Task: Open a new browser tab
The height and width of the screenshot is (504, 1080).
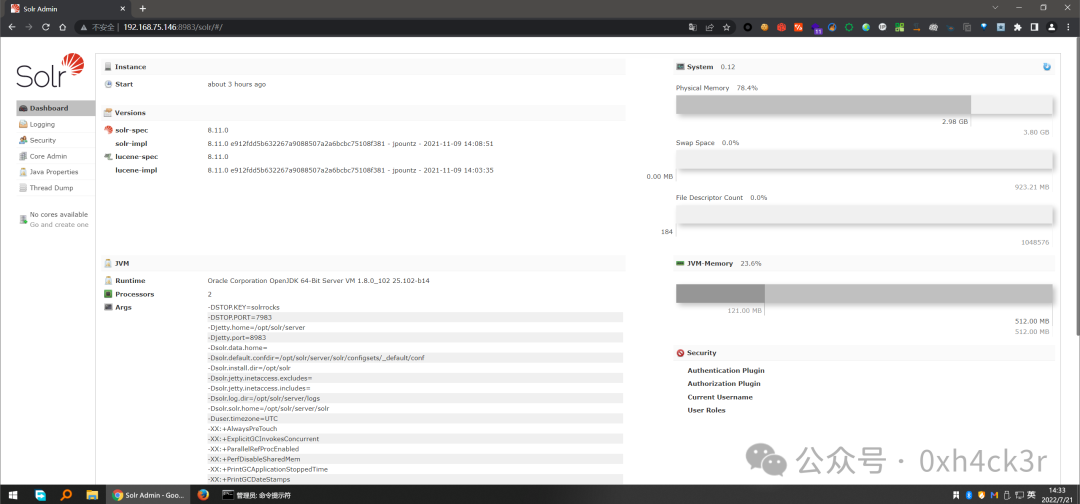Action: click(143, 8)
